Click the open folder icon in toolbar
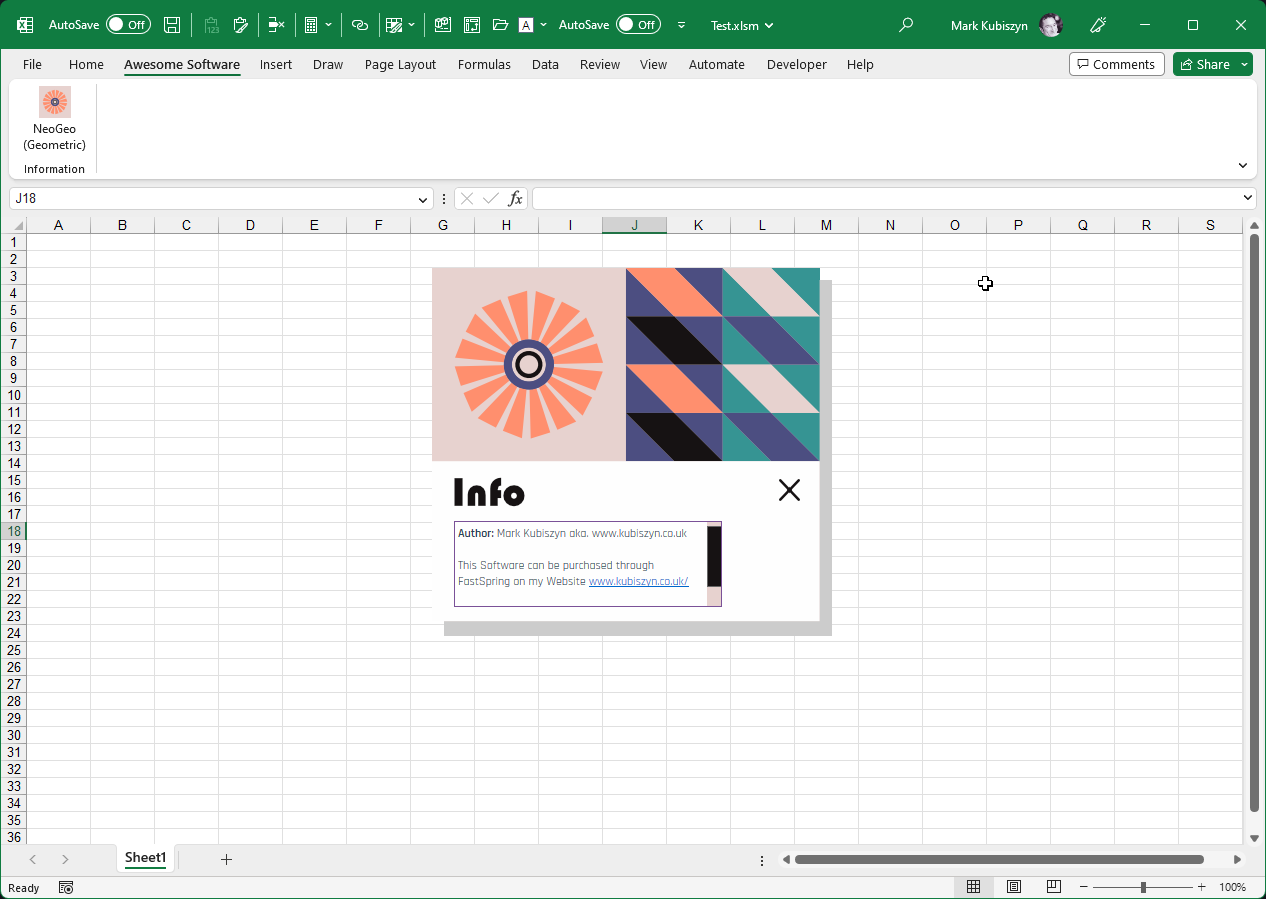1266x899 pixels. [x=500, y=25]
